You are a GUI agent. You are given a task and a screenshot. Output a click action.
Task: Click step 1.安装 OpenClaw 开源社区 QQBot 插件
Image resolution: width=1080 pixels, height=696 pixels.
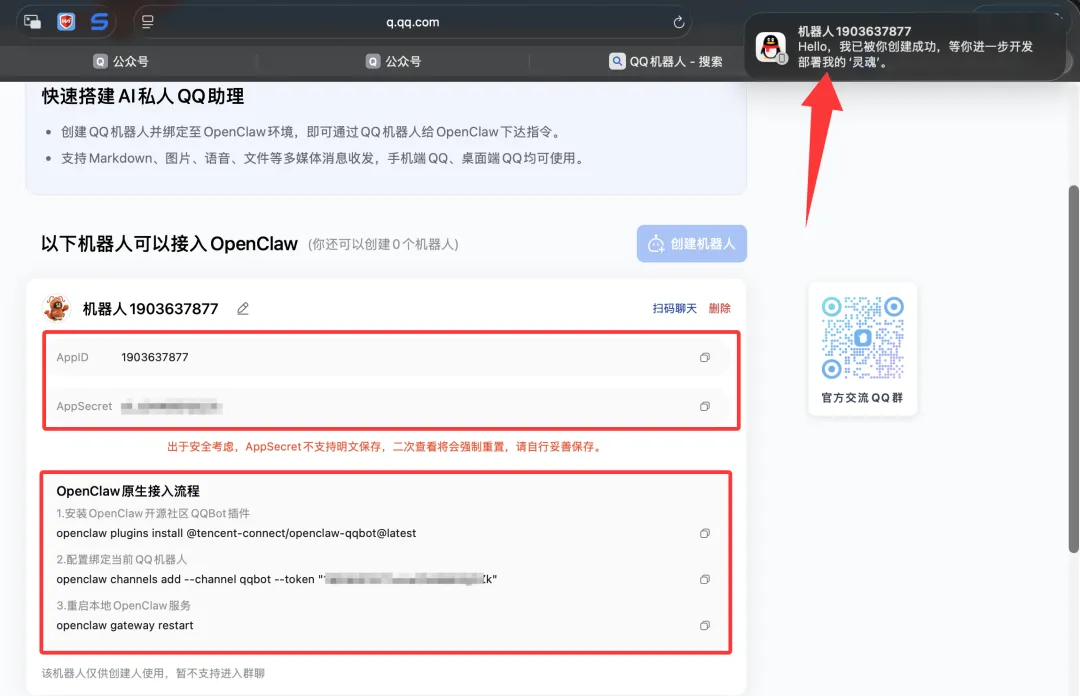[x=153, y=513]
